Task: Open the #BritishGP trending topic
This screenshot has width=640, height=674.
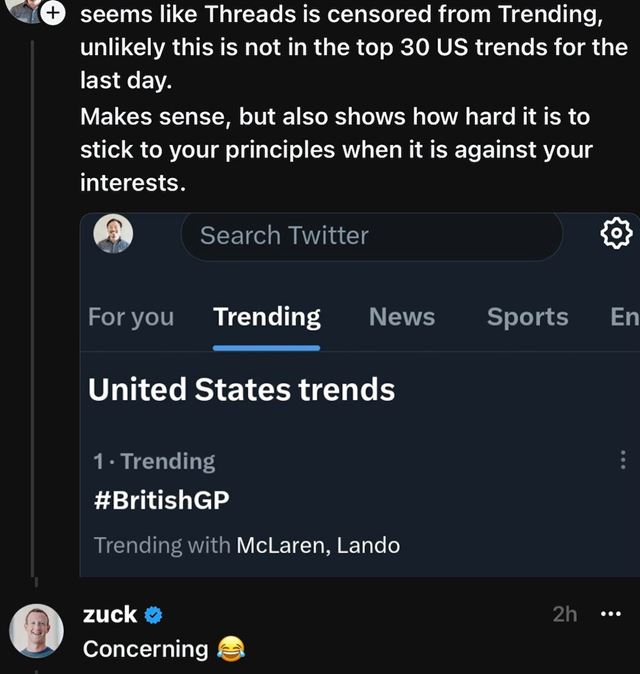Action: (x=161, y=500)
